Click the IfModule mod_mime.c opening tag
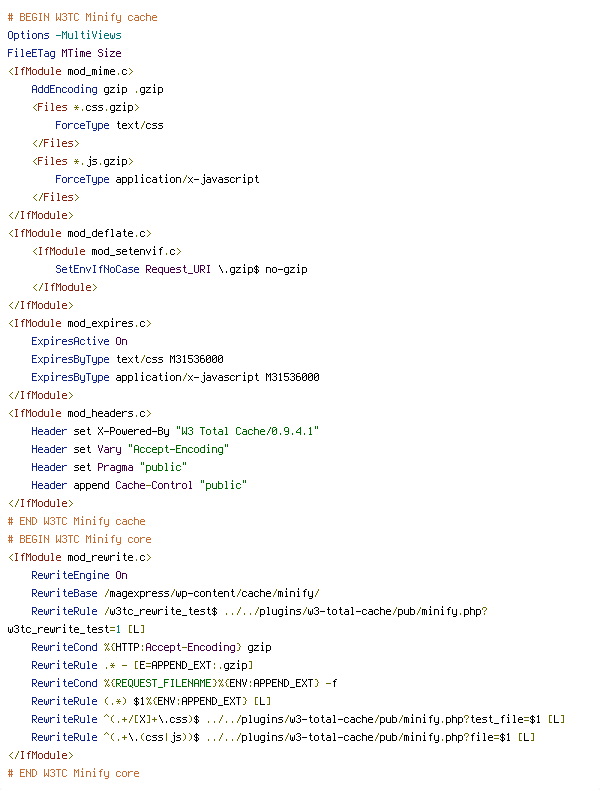 coord(71,72)
